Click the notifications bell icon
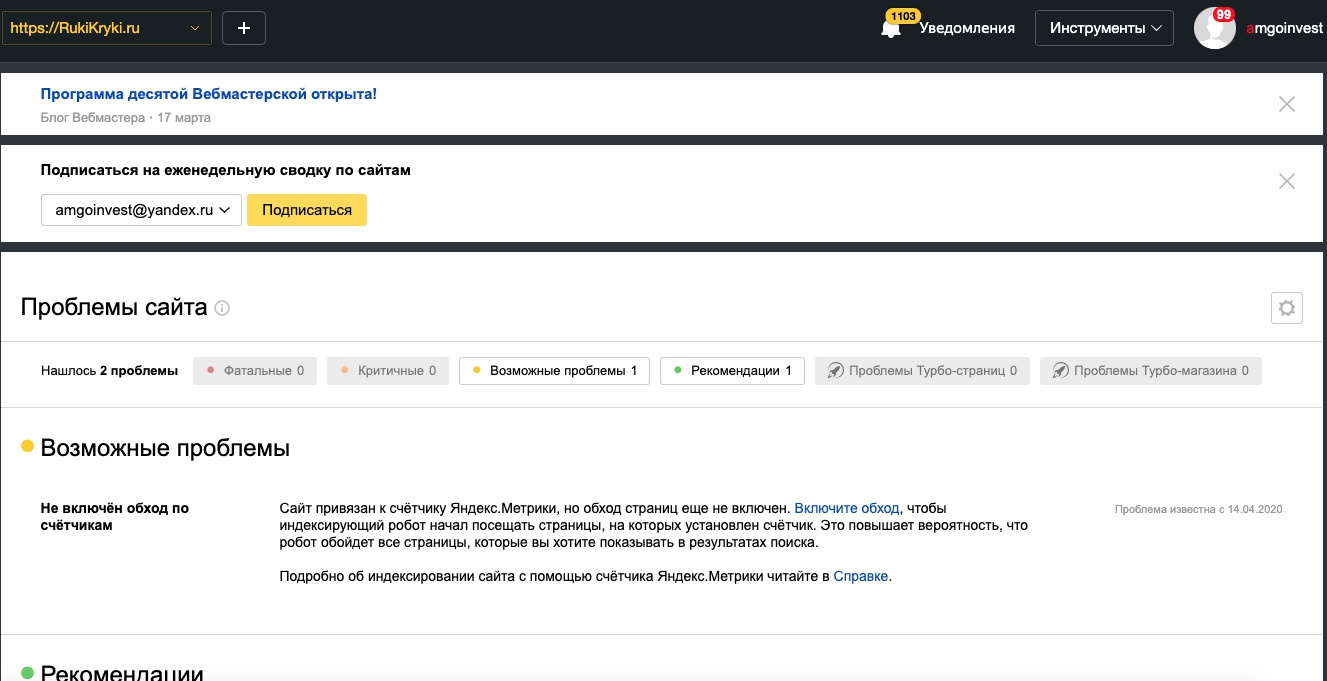 (x=890, y=29)
